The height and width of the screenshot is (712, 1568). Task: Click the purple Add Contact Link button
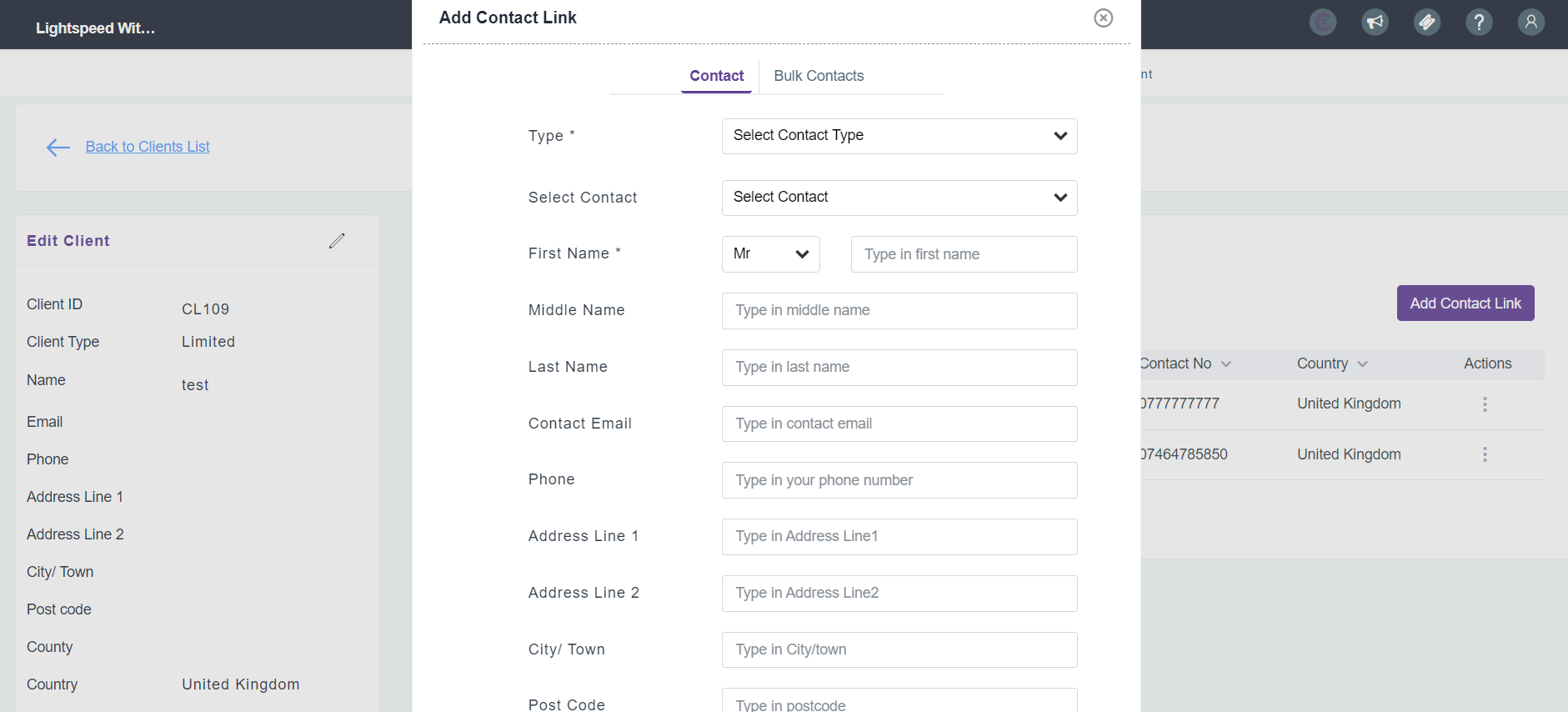(1465, 303)
